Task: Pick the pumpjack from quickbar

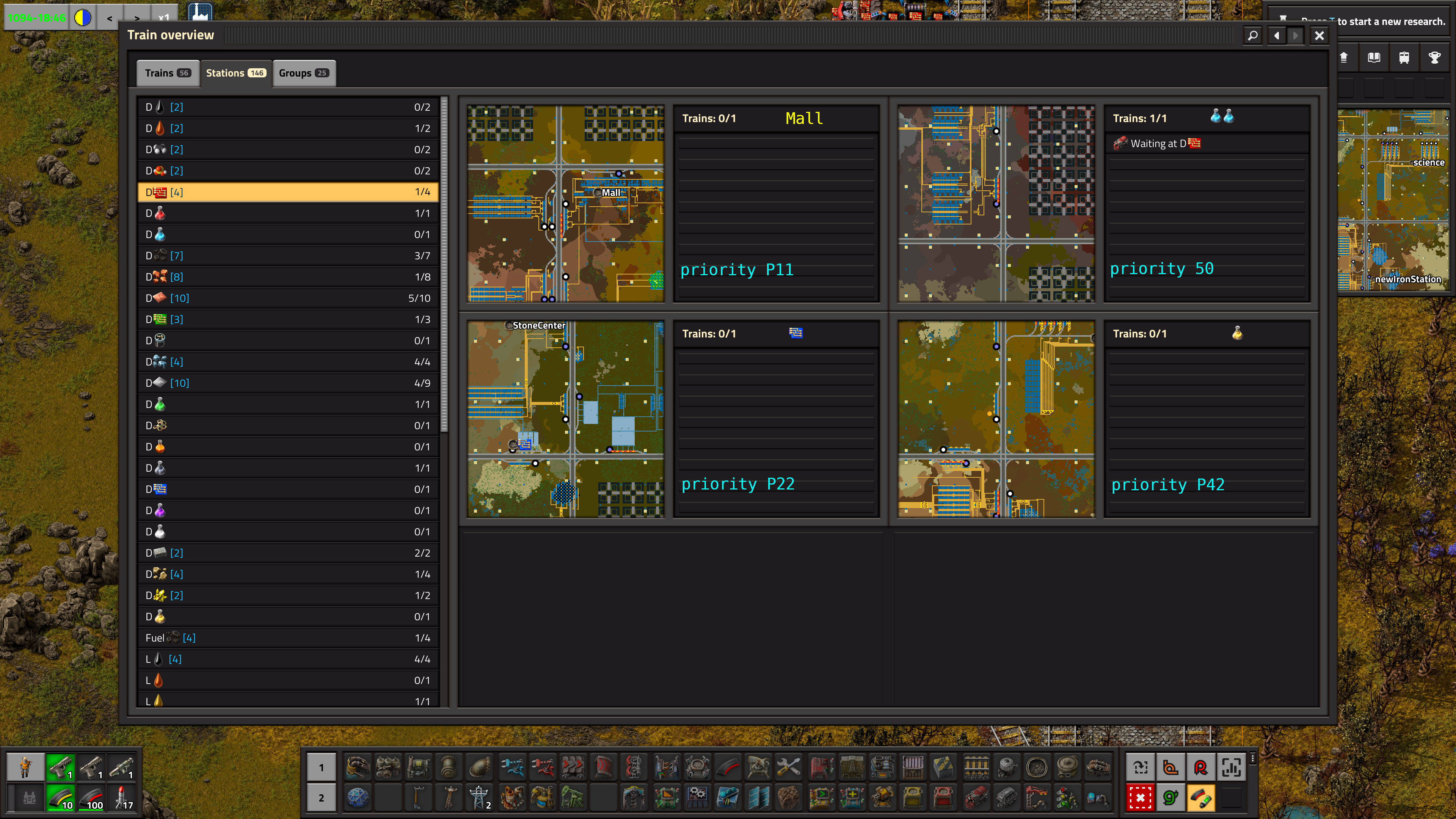Action: (573, 797)
